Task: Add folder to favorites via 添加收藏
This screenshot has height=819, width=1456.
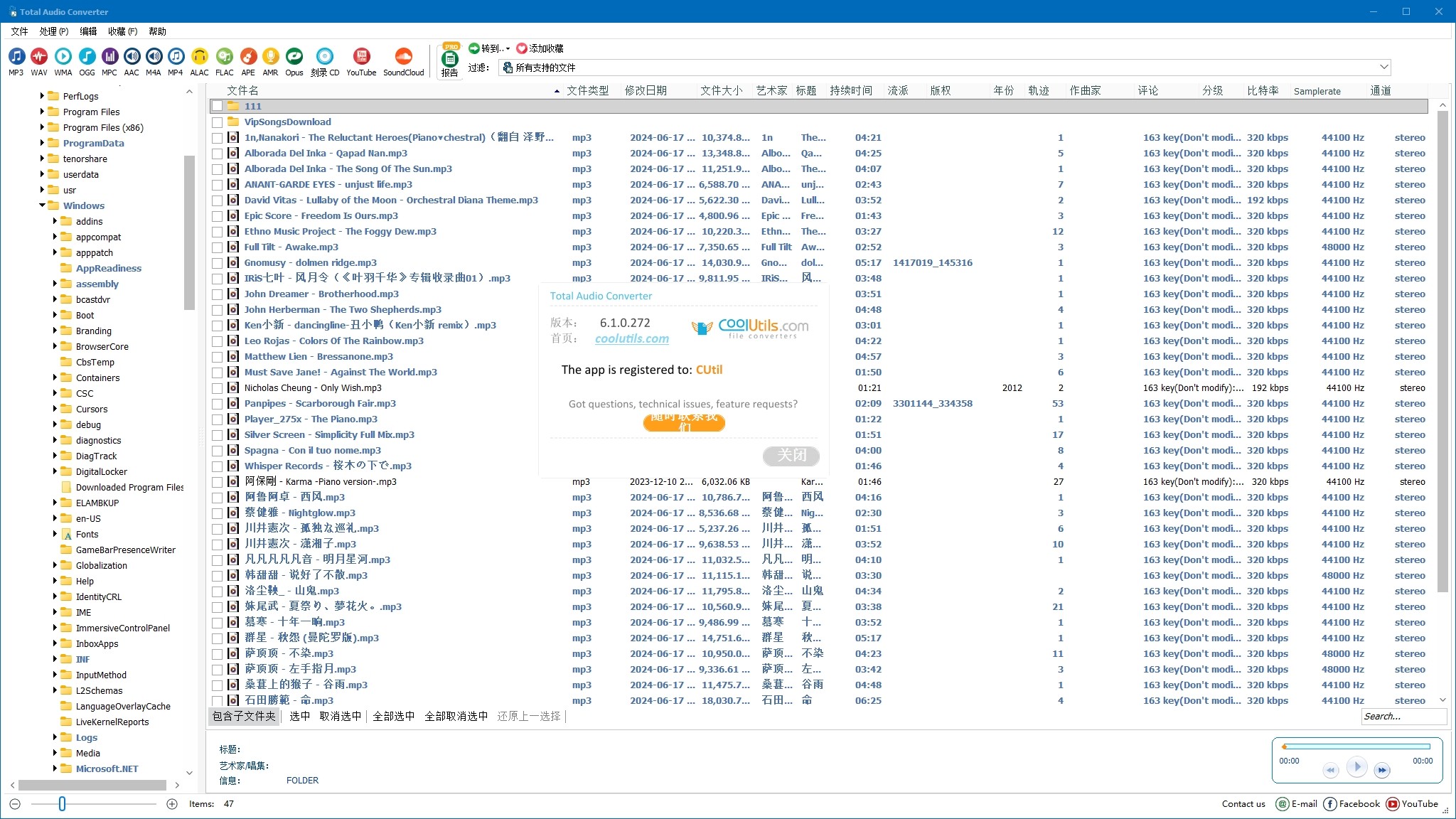Action: 540,48
